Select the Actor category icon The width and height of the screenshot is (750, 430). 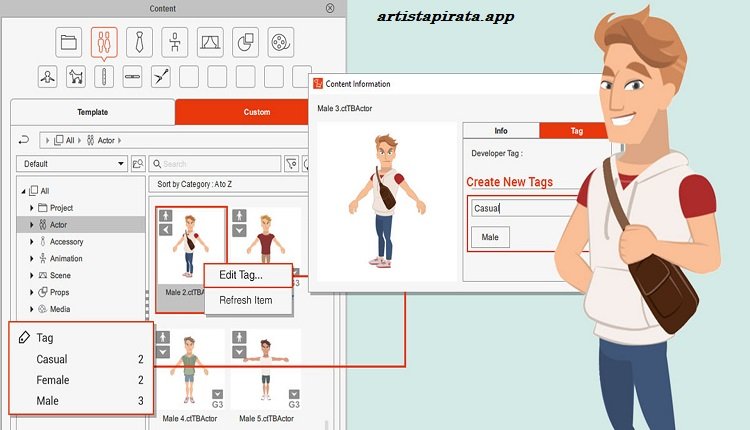tap(104, 42)
